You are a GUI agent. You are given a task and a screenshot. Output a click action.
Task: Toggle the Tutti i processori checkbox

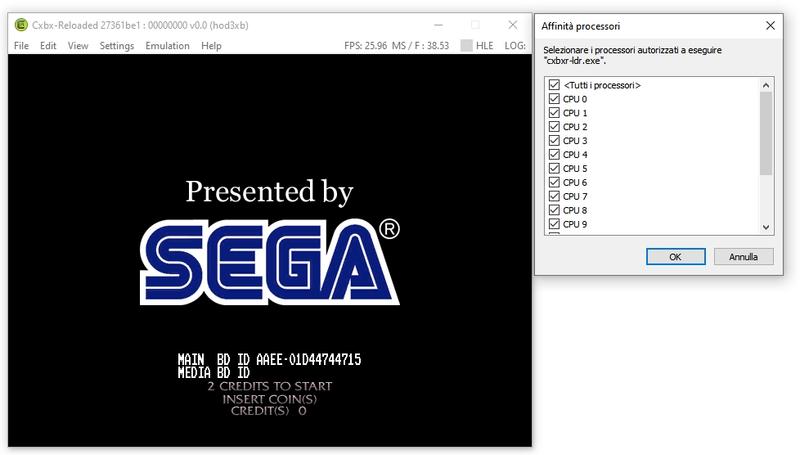coord(554,85)
